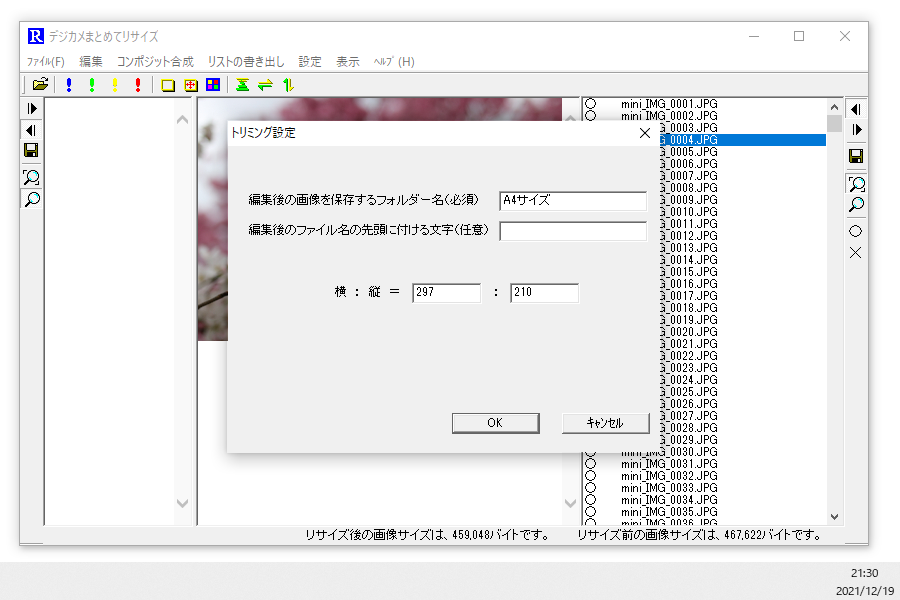Select the yellow square trimming frame icon
The height and width of the screenshot is (600, 900).
[x=168, y=86]
